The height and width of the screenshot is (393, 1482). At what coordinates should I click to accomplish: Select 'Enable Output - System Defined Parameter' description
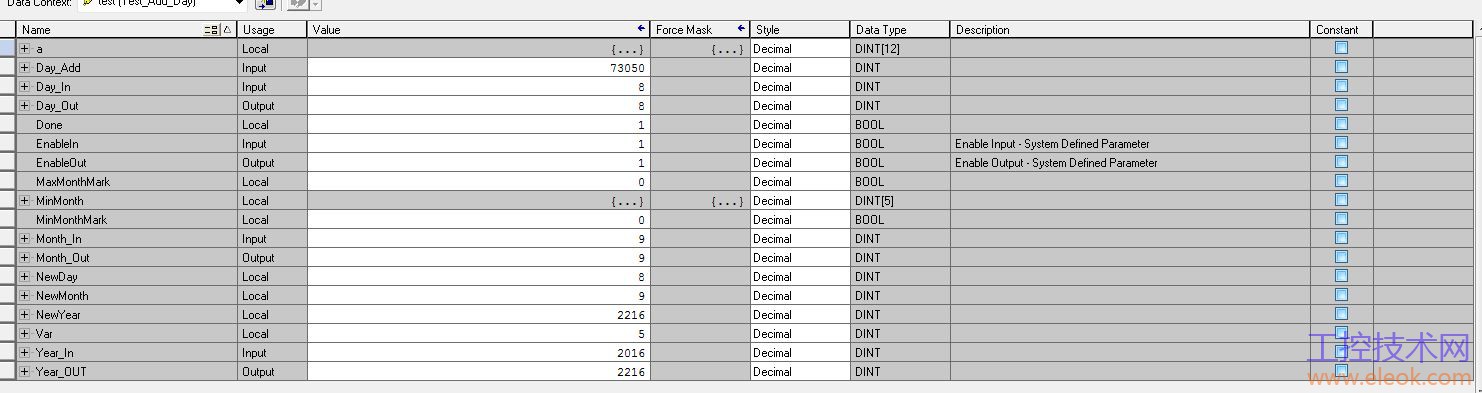click(x=1056, y=162)
